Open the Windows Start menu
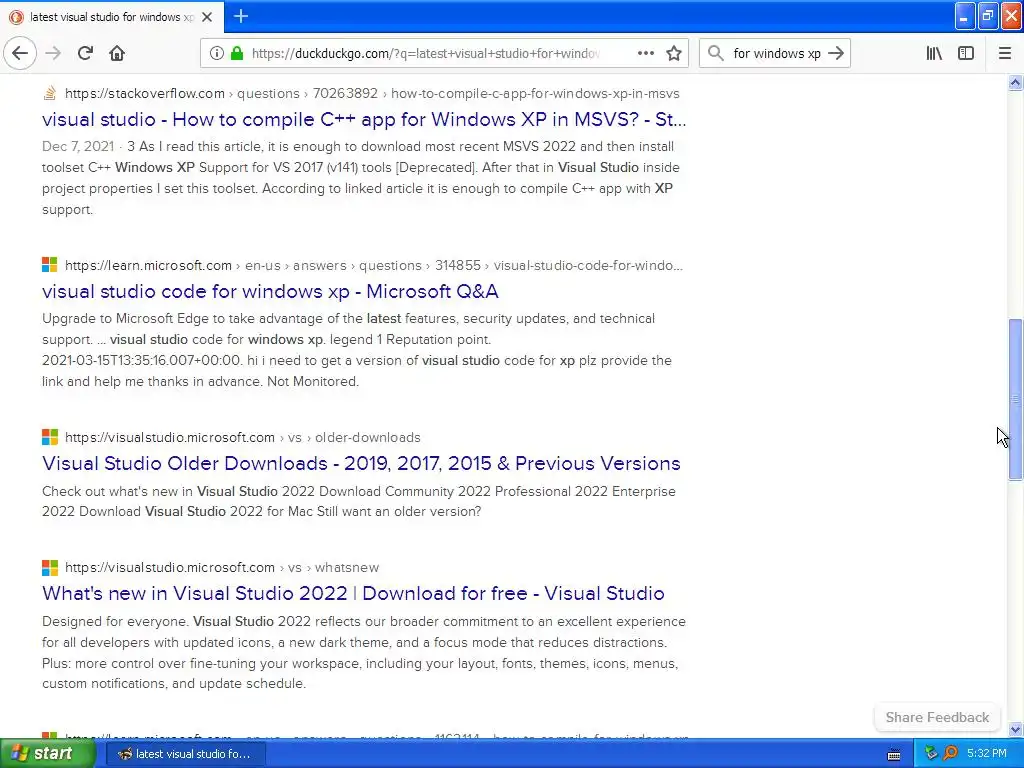The height and width of the screenshot is (768, 1024). (x=48, y=754)
